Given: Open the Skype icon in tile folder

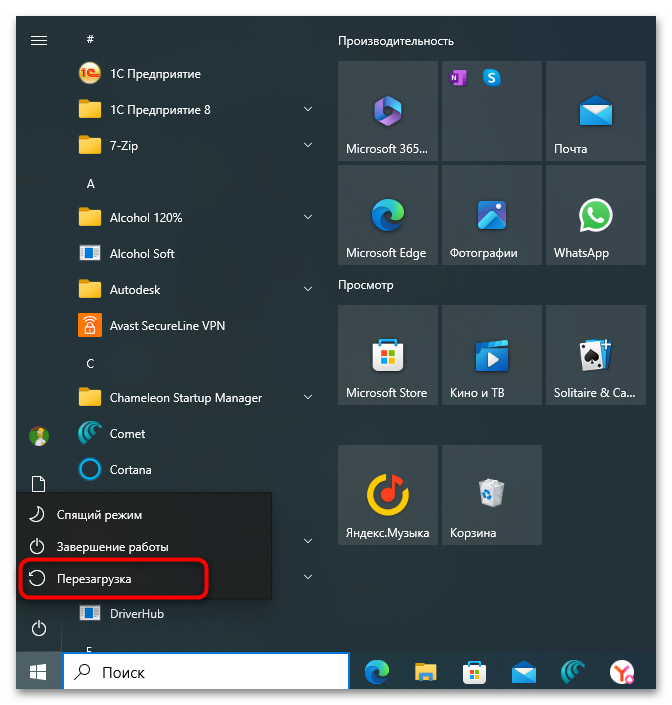Looking at the screenshot, I should click(491, 78).
